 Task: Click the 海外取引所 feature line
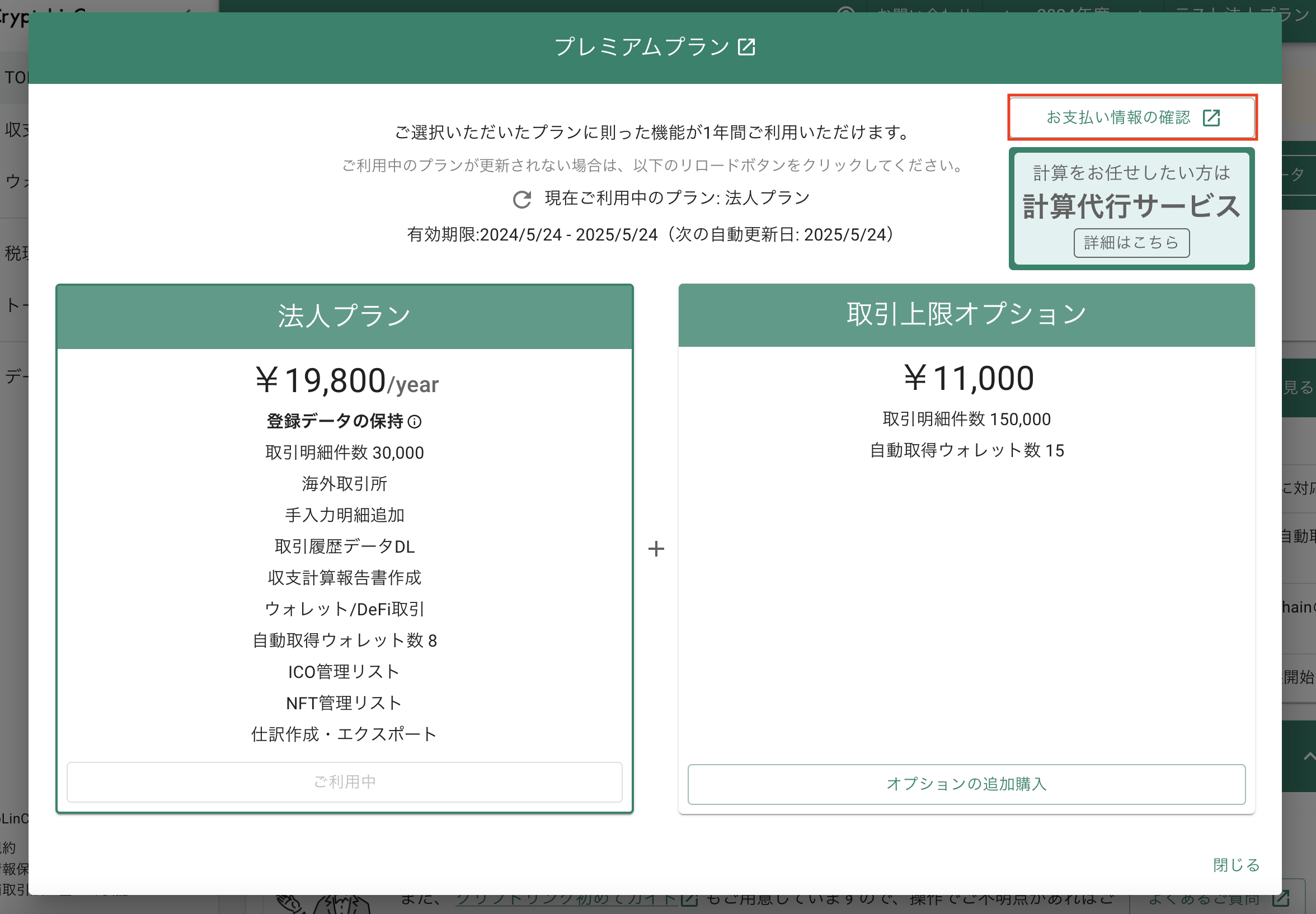[x=344, y=484]
